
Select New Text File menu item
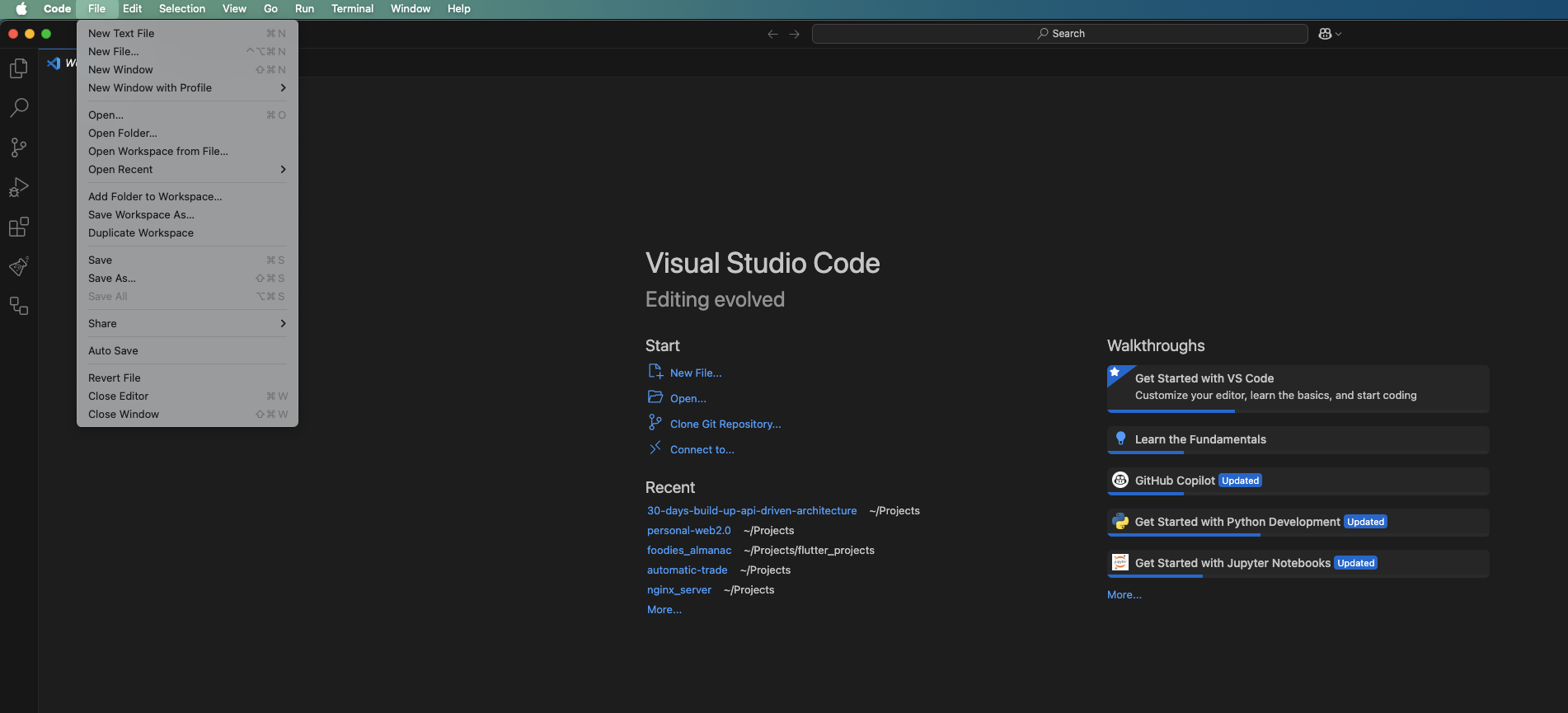(187, 33)
